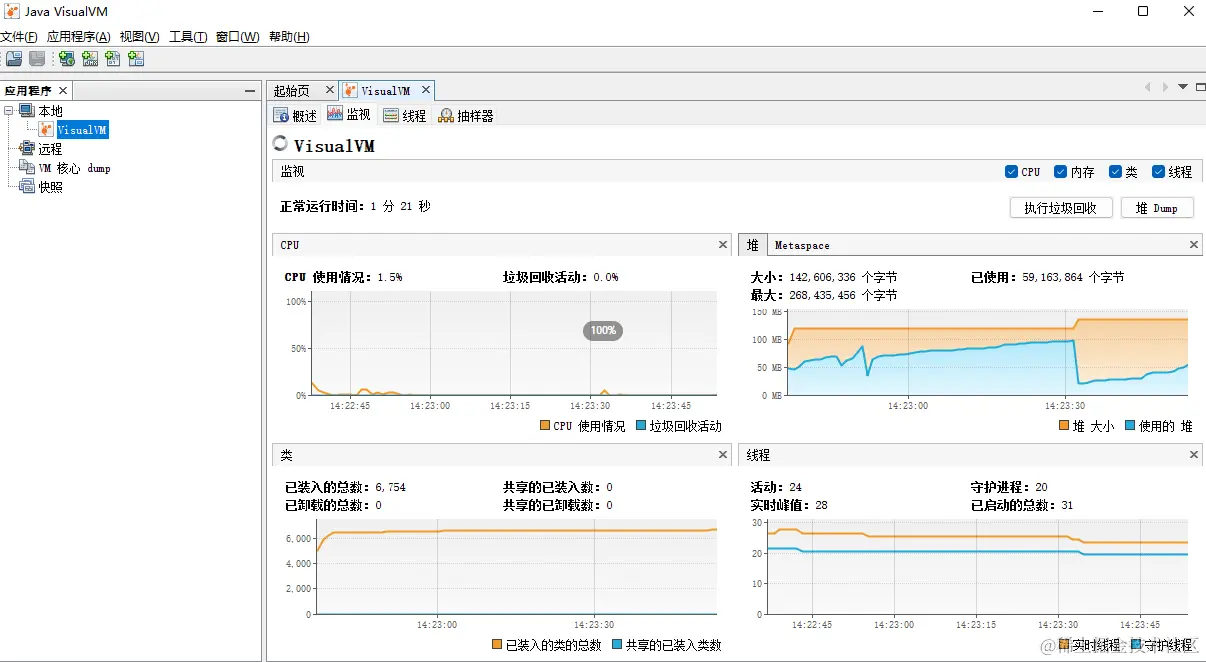Minimize the 应用程序 side panel
Image resolution: width=1206 pixels, height=662 pixels.
[250, 91]
